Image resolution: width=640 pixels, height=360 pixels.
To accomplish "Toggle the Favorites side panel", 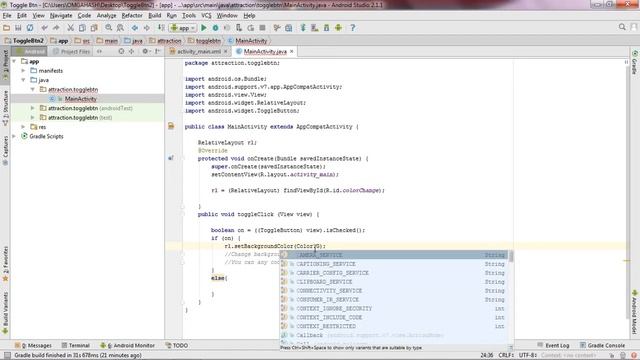I will point(5,264).
